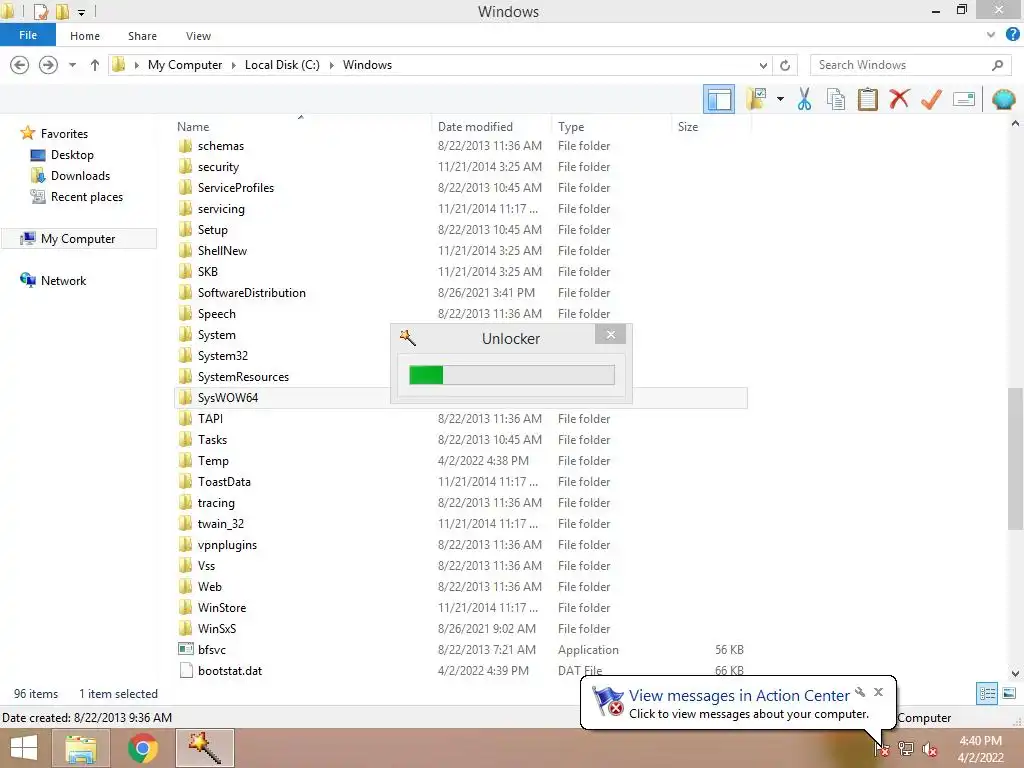Click the Forward navigation arrow

48,65
